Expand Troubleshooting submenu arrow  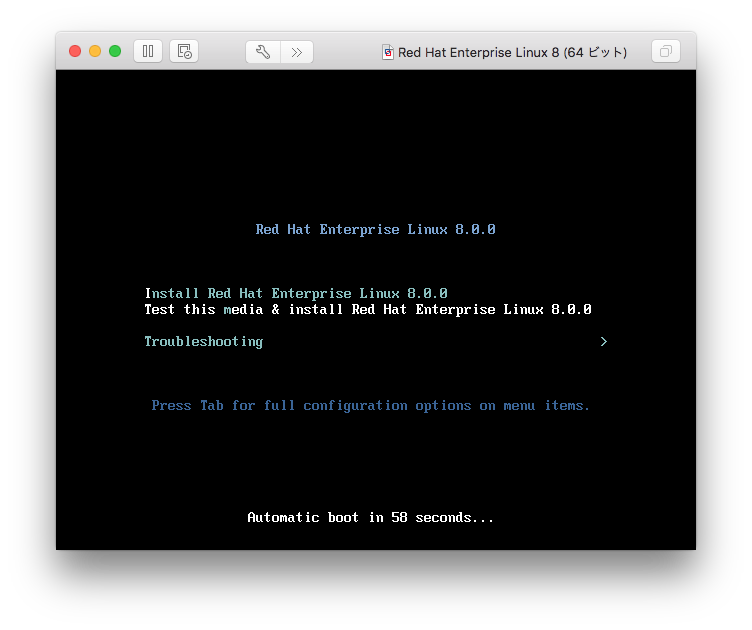(604, 341)
